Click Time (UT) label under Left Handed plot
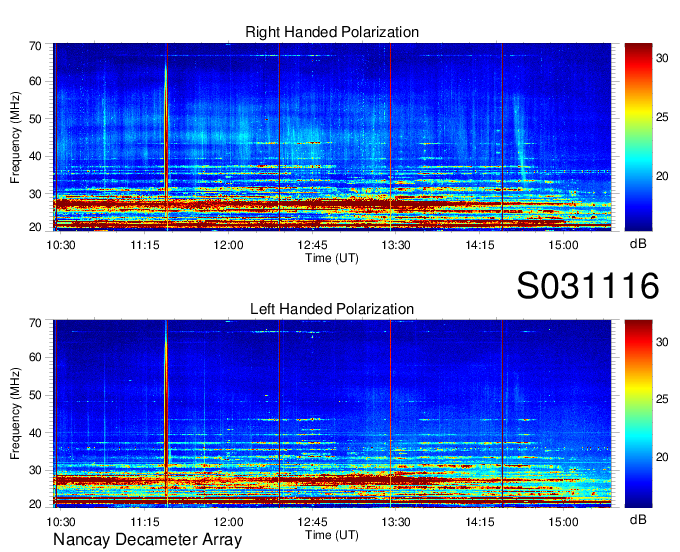This screenshot has height=552, width=680. pos(332,535)
